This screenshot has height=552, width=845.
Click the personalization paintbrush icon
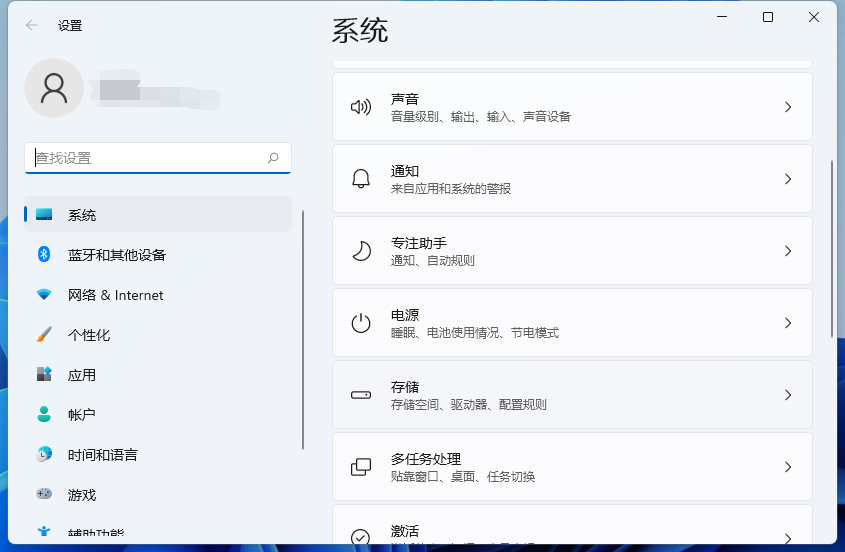[x=44, y=335]
